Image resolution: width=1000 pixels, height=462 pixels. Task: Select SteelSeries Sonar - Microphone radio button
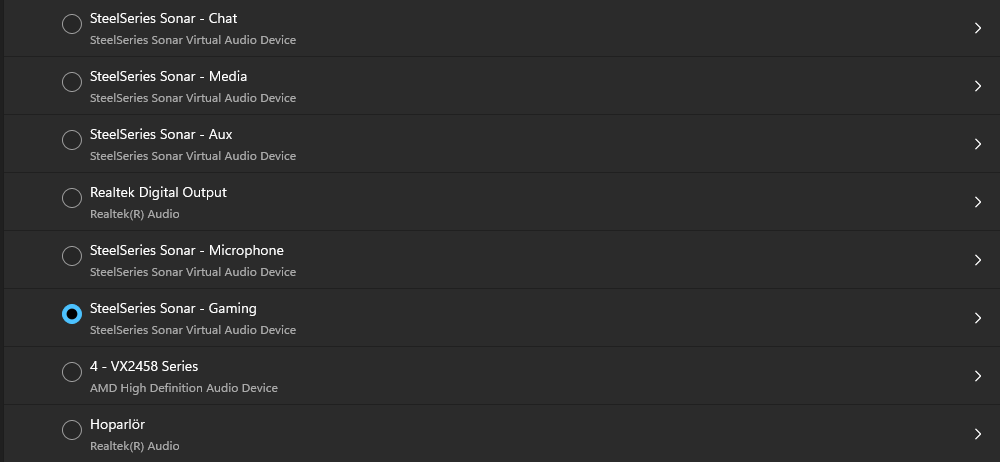click(x=71, y=256)
